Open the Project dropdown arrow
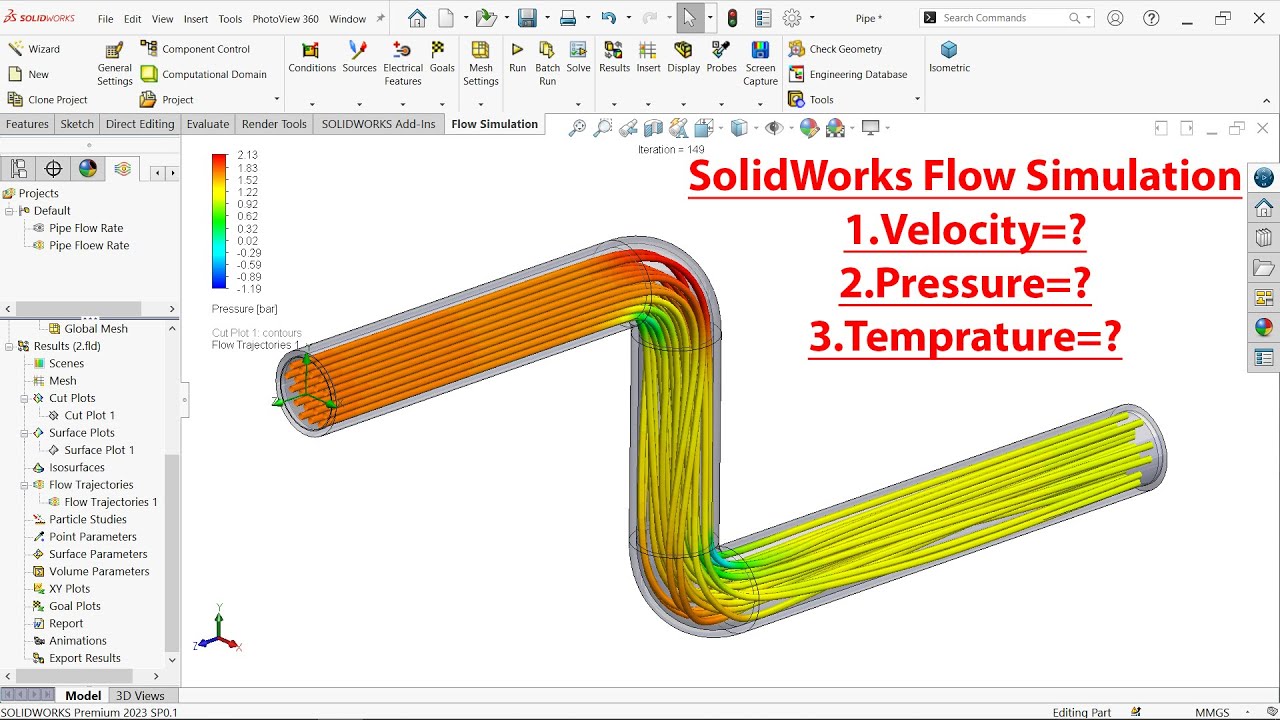The height and width of the screenshot is (720, 1280). (277, 99)
